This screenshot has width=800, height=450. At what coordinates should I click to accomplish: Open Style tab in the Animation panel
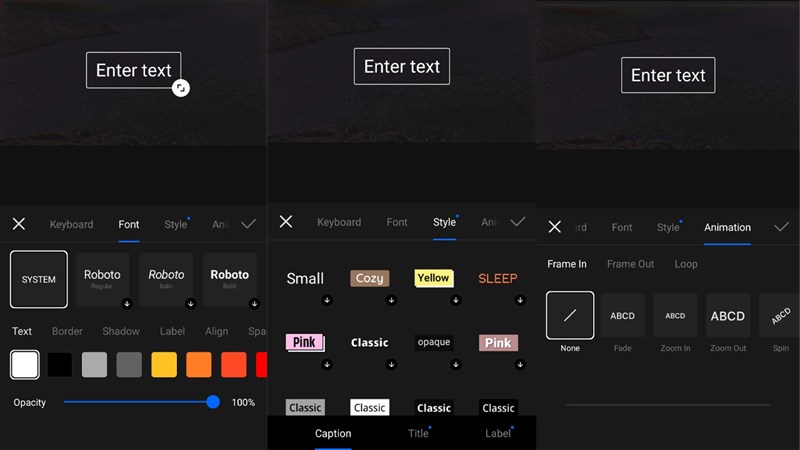pyautogui.click(x=668, y=227)
